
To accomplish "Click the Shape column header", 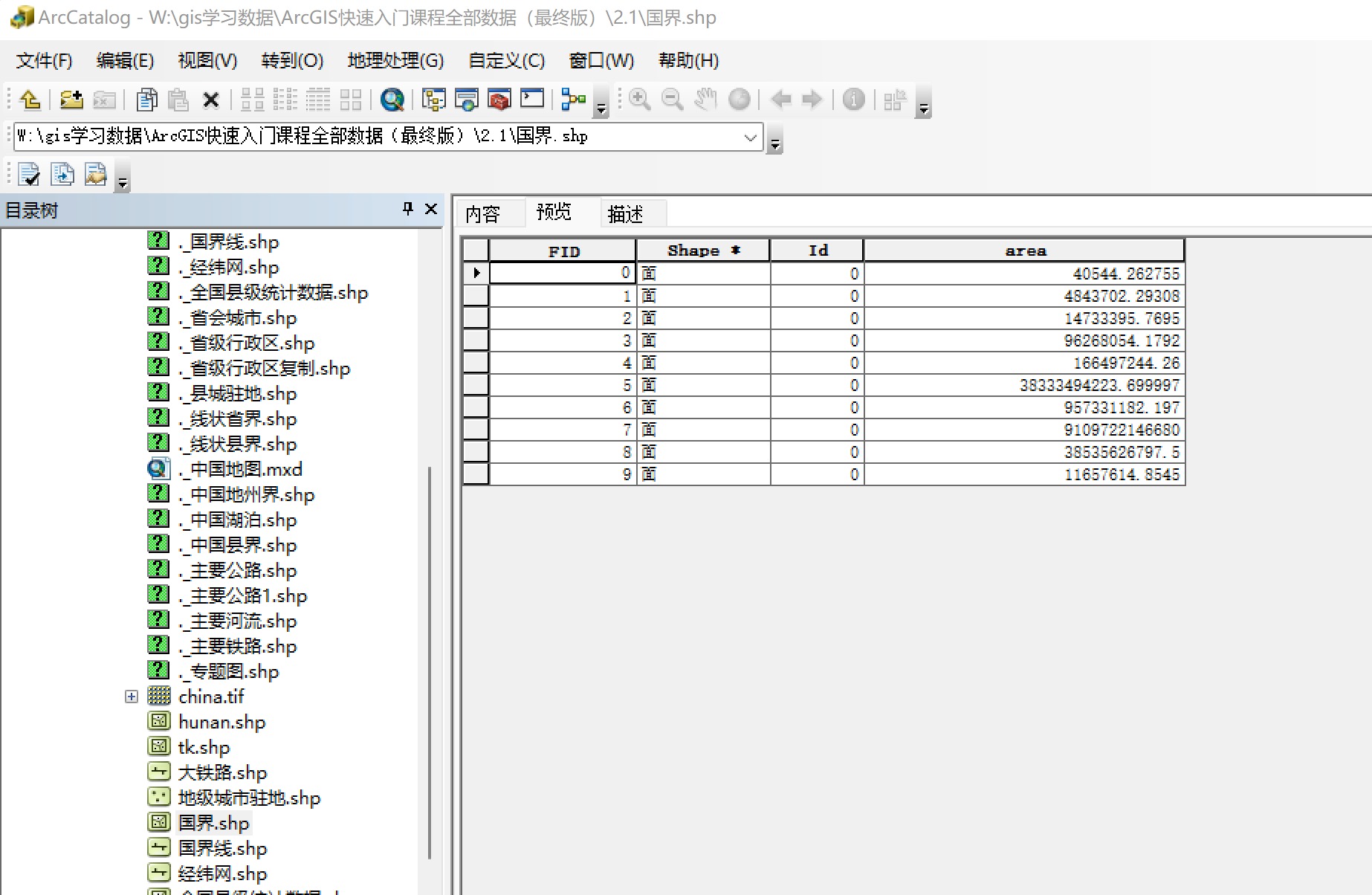I will (703, 251).
